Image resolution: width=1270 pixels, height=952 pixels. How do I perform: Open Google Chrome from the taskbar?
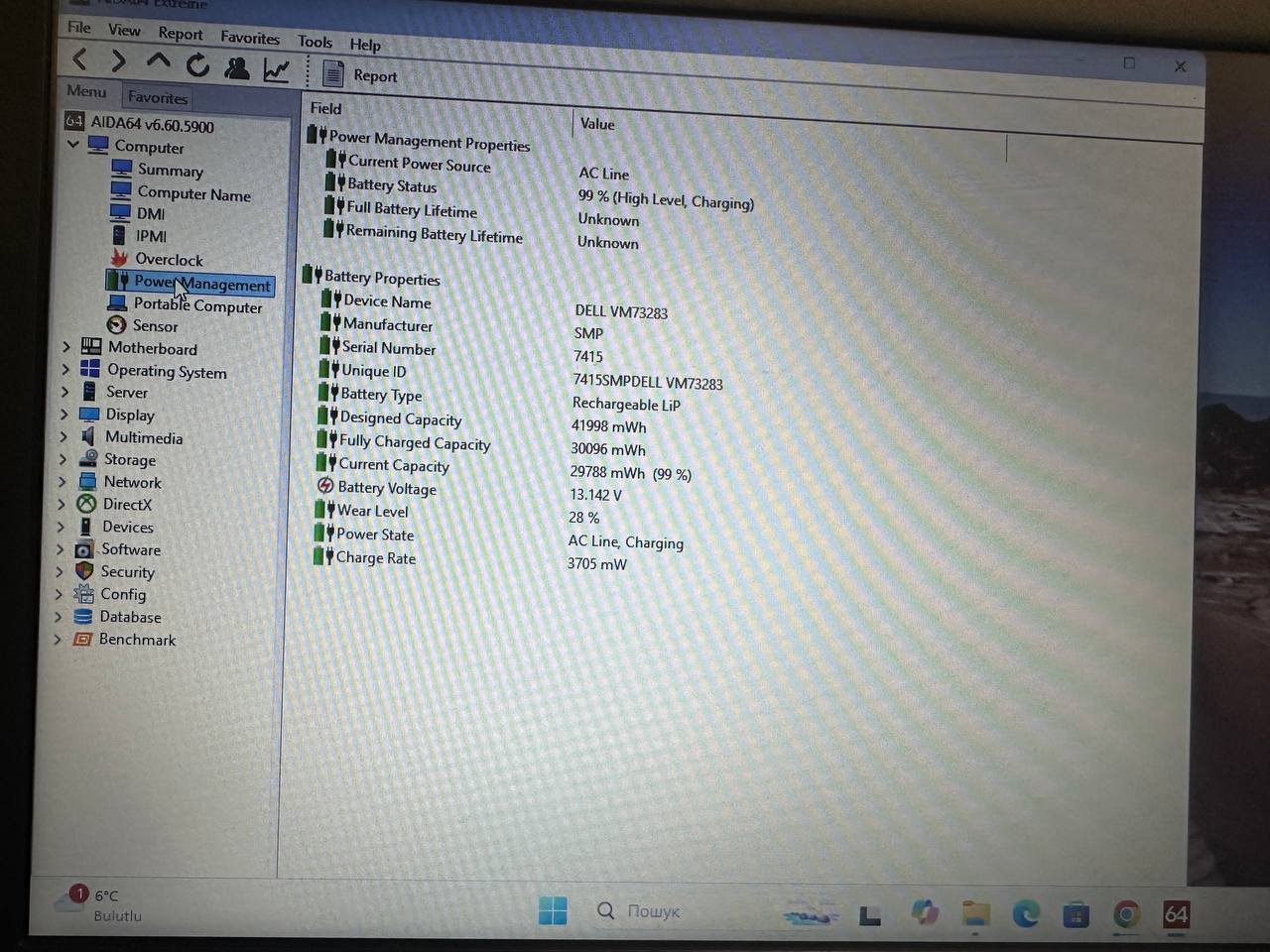pos(1127,914)
